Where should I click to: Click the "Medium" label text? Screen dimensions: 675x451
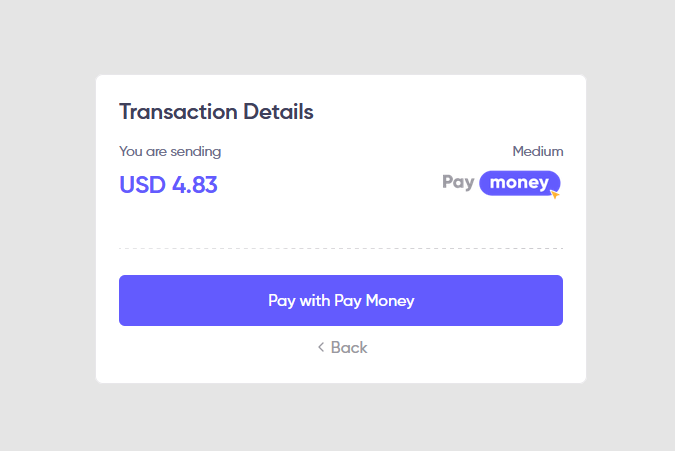coord(538,152)
